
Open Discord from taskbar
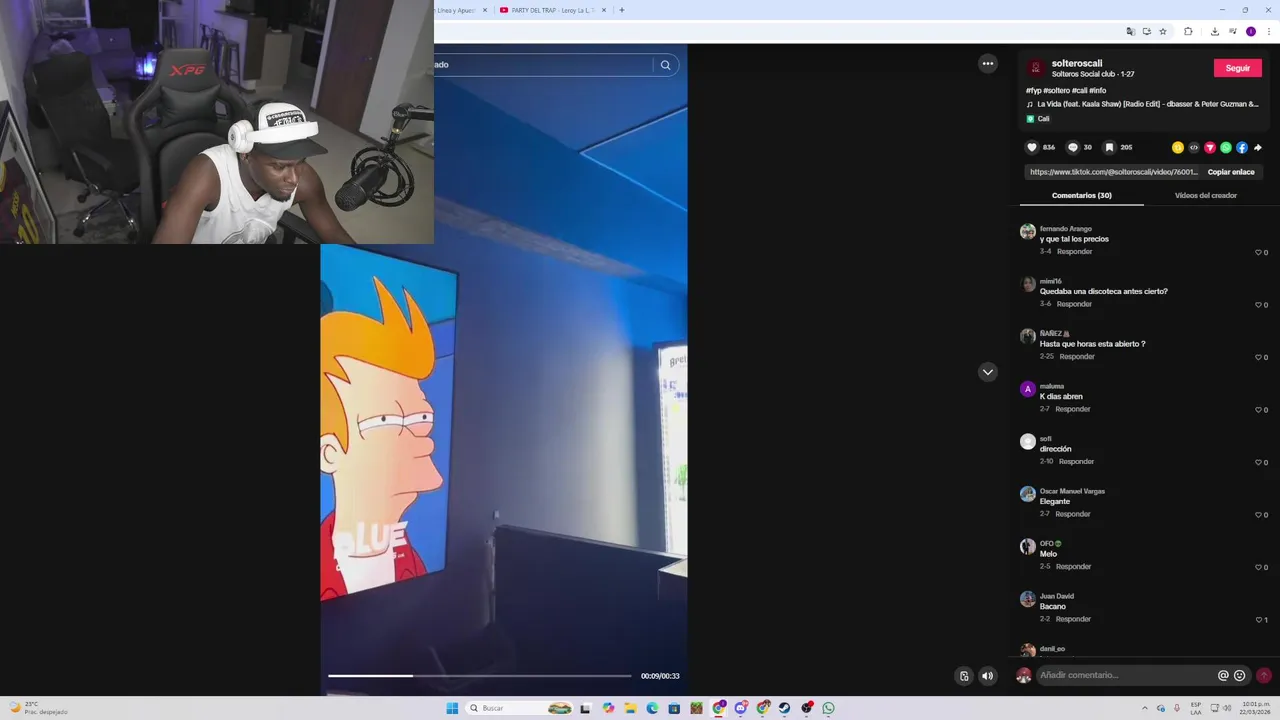(x=740, y=708)
